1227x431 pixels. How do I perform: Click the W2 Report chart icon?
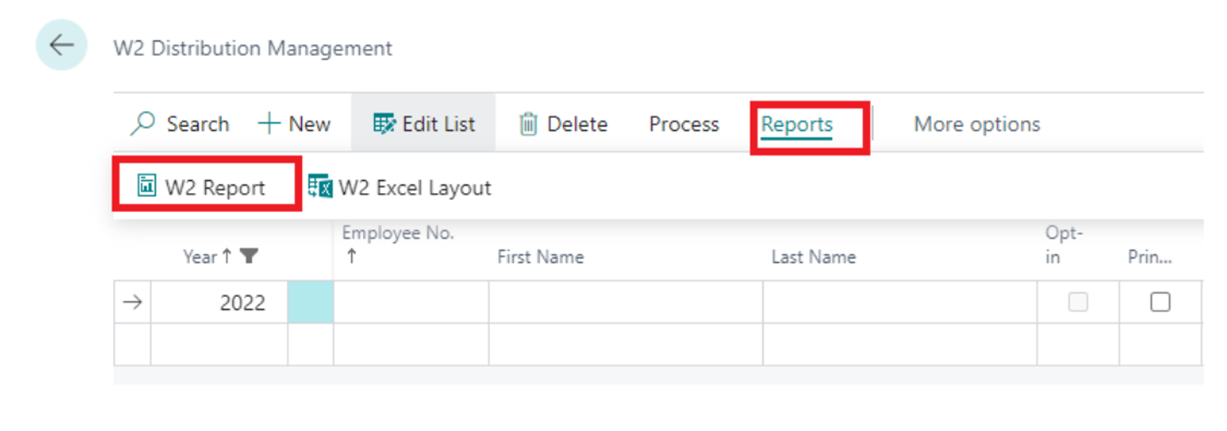click(x=147, y=186)
